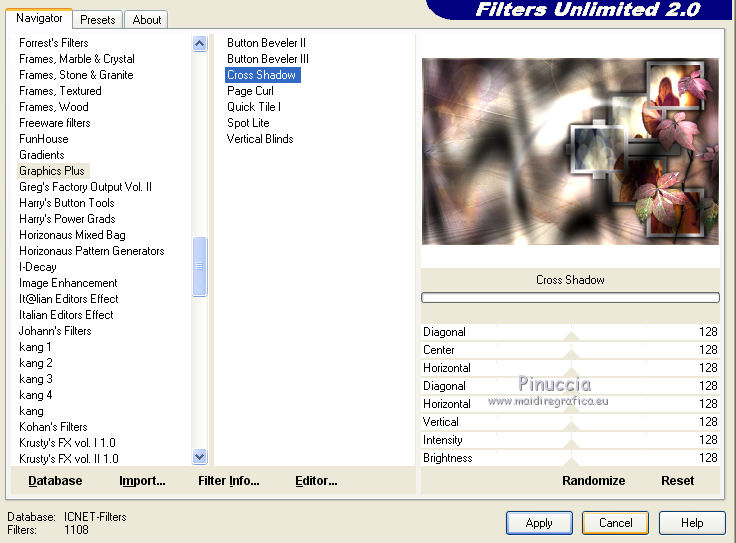Choose Vertical Blinds filter
The image size is (736, 543).
click(260, 138)
